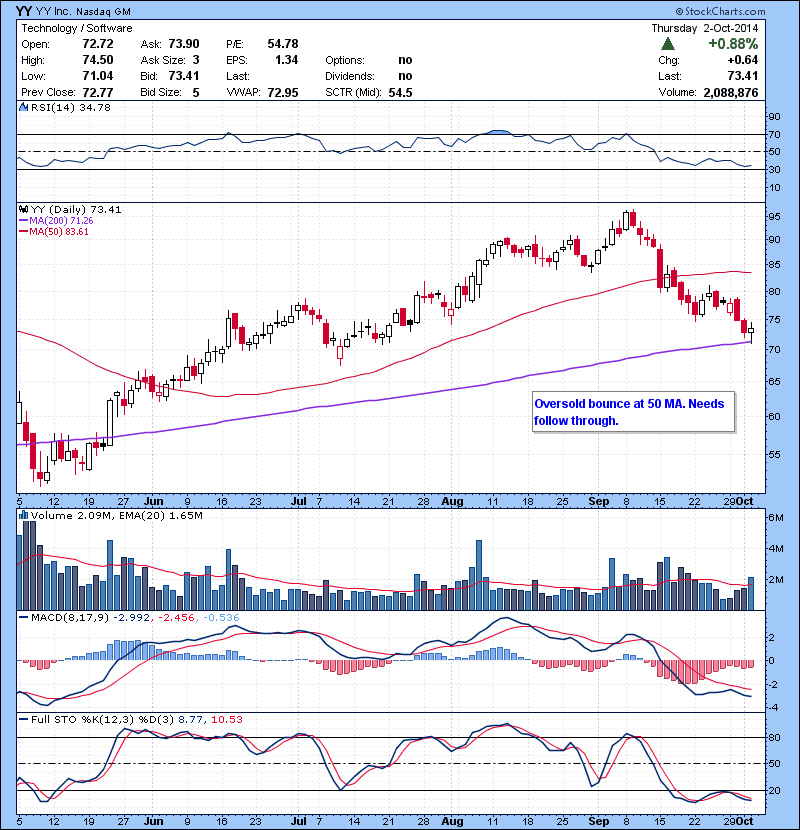Click the '6M' volume axis label

click(x=776, y=518)
